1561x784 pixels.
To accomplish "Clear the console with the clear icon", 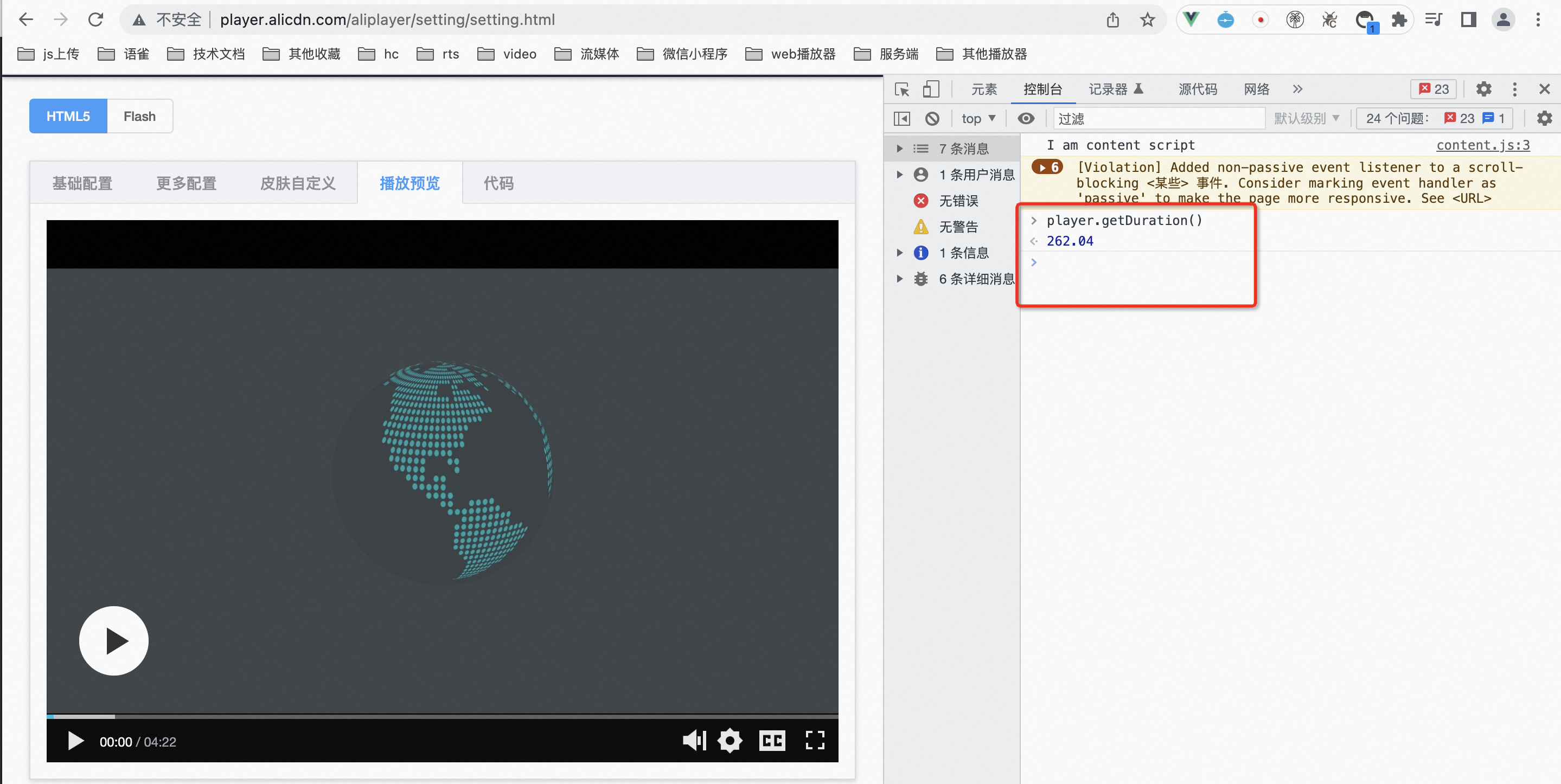I will [x=932, y=118].
